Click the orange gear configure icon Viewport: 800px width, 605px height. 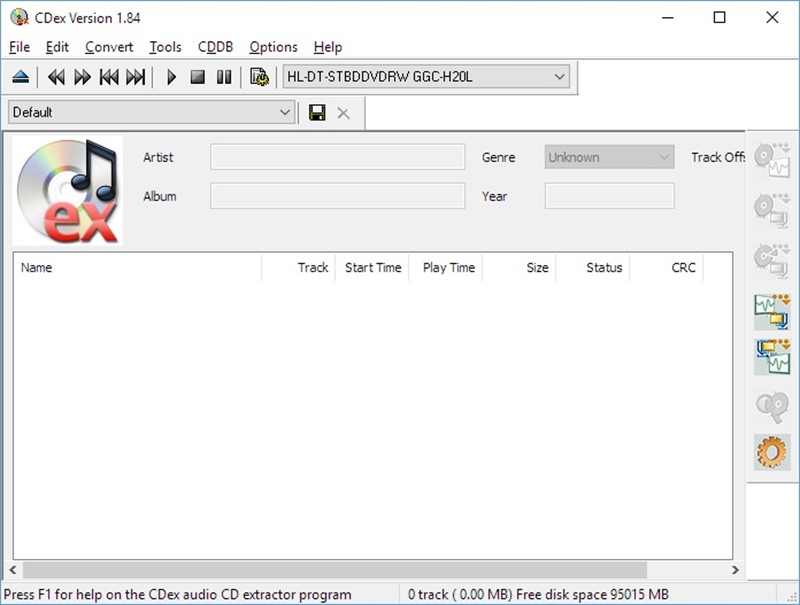pyautogui.click(x=771, y=452)
